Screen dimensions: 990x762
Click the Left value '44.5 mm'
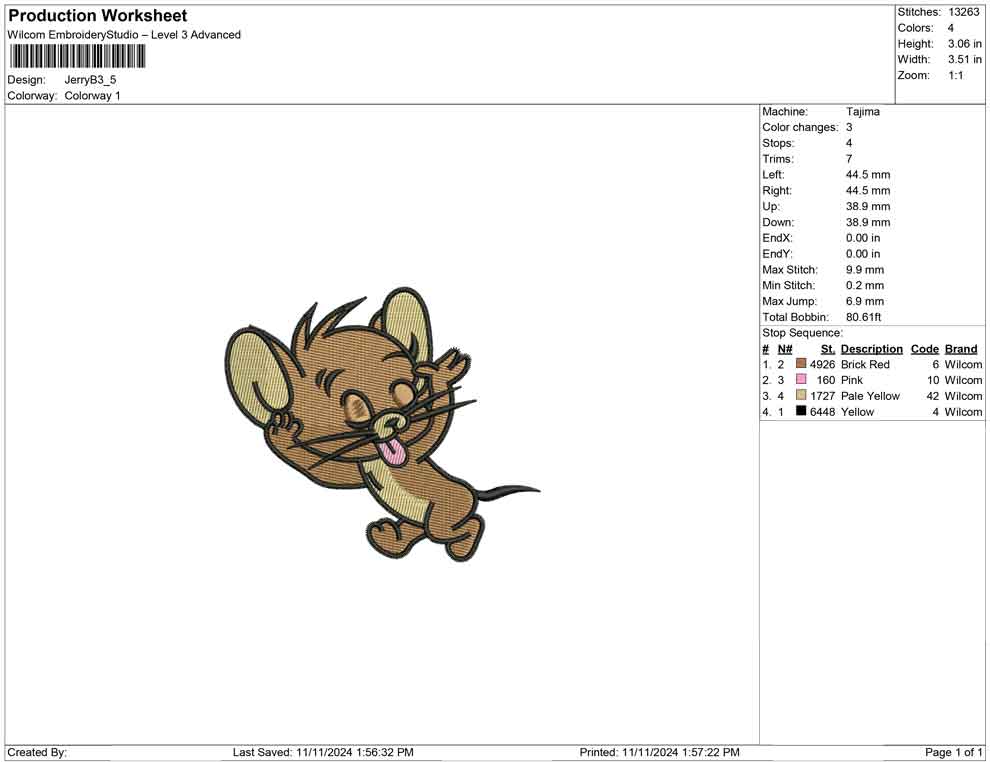(x=868, y=175)
